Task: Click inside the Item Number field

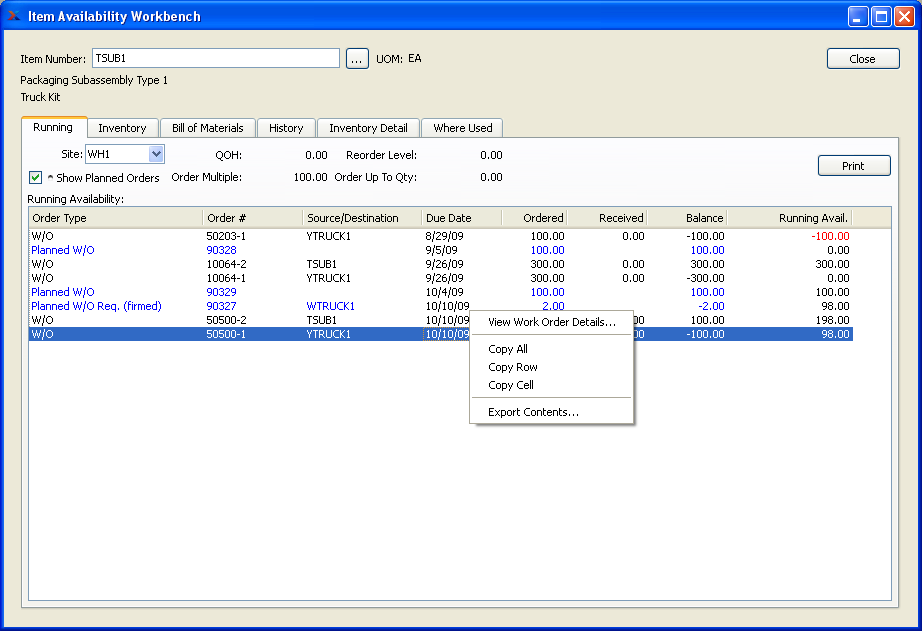Action: (215, 59)
